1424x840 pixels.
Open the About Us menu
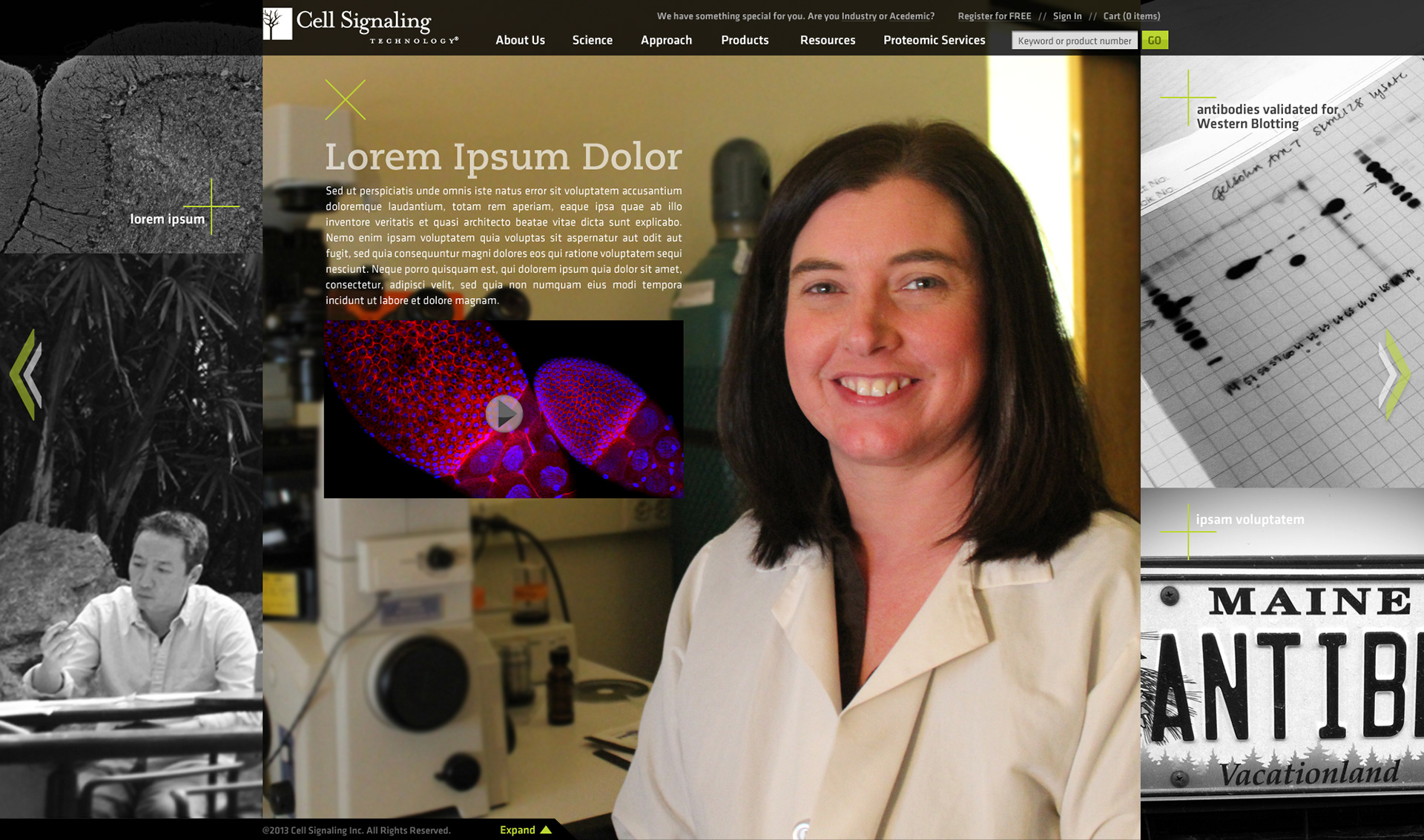coord(520,40)
